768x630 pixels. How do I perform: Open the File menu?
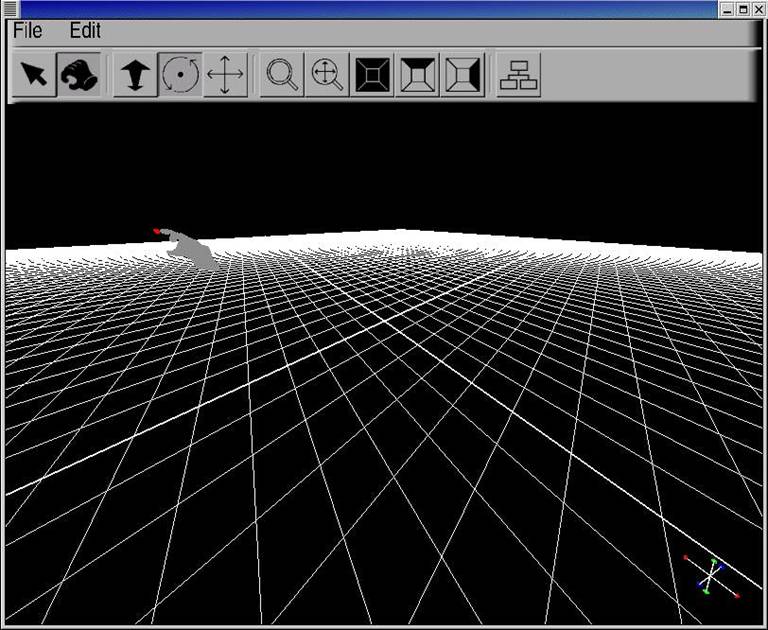pos(27,31)
